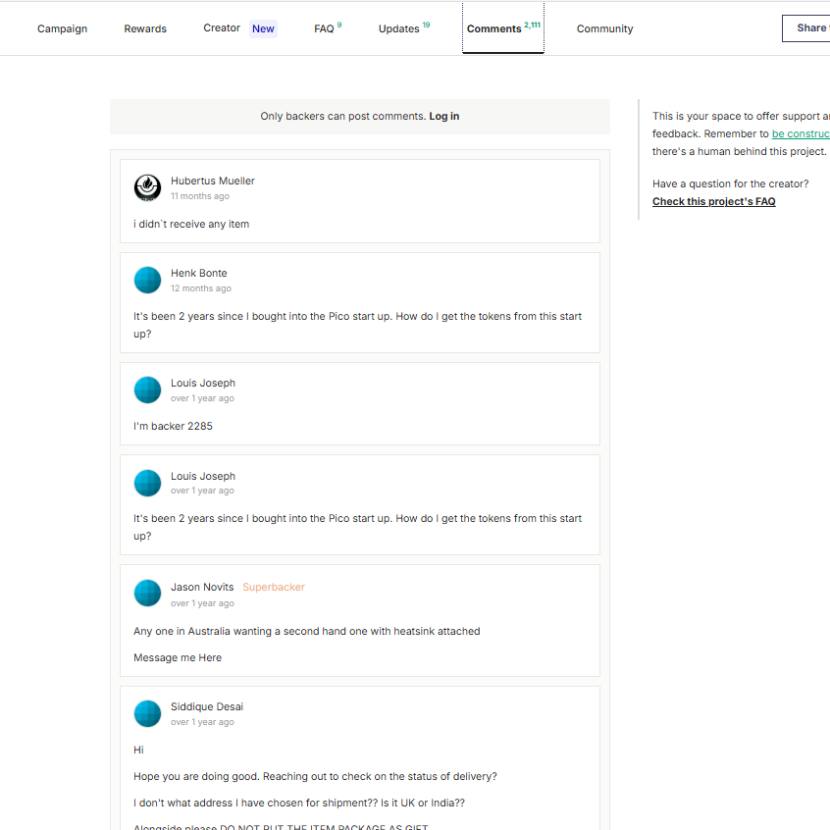This screenshot has height=830, width=830.
Task: Open the Creator tab
Action: point(221,28)
